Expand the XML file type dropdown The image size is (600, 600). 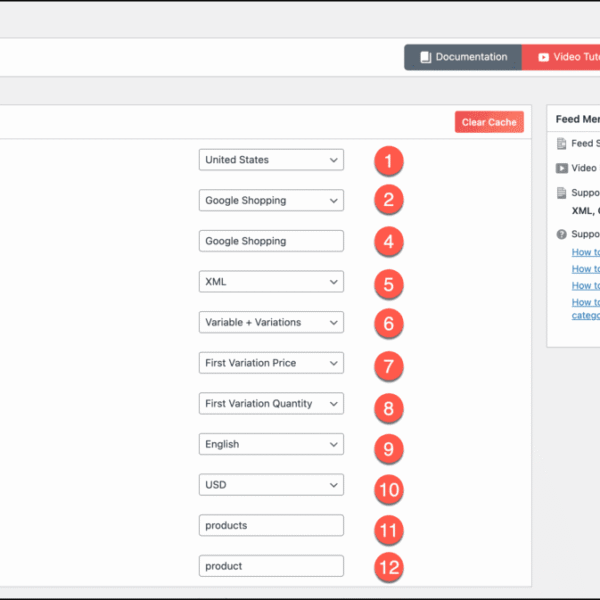pos(271,282)
